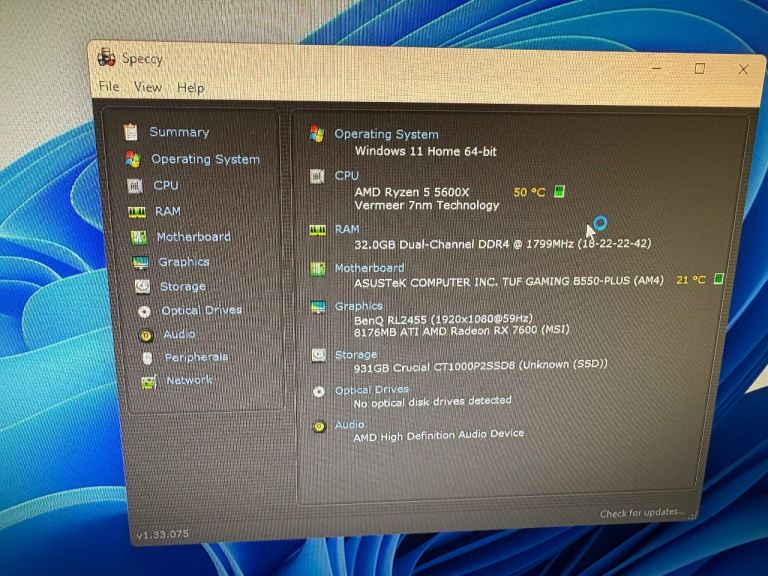Open the Help menu
Viewport: 768px width, 576px height.
tap(191, 88)
